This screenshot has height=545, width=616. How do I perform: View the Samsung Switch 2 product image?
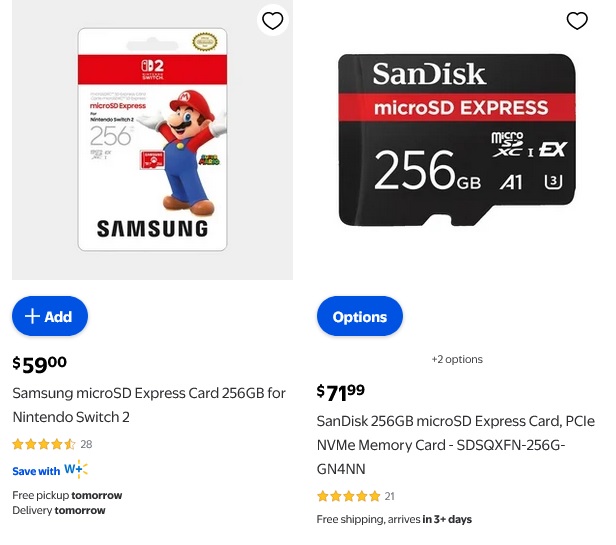[x=152, y=139]
